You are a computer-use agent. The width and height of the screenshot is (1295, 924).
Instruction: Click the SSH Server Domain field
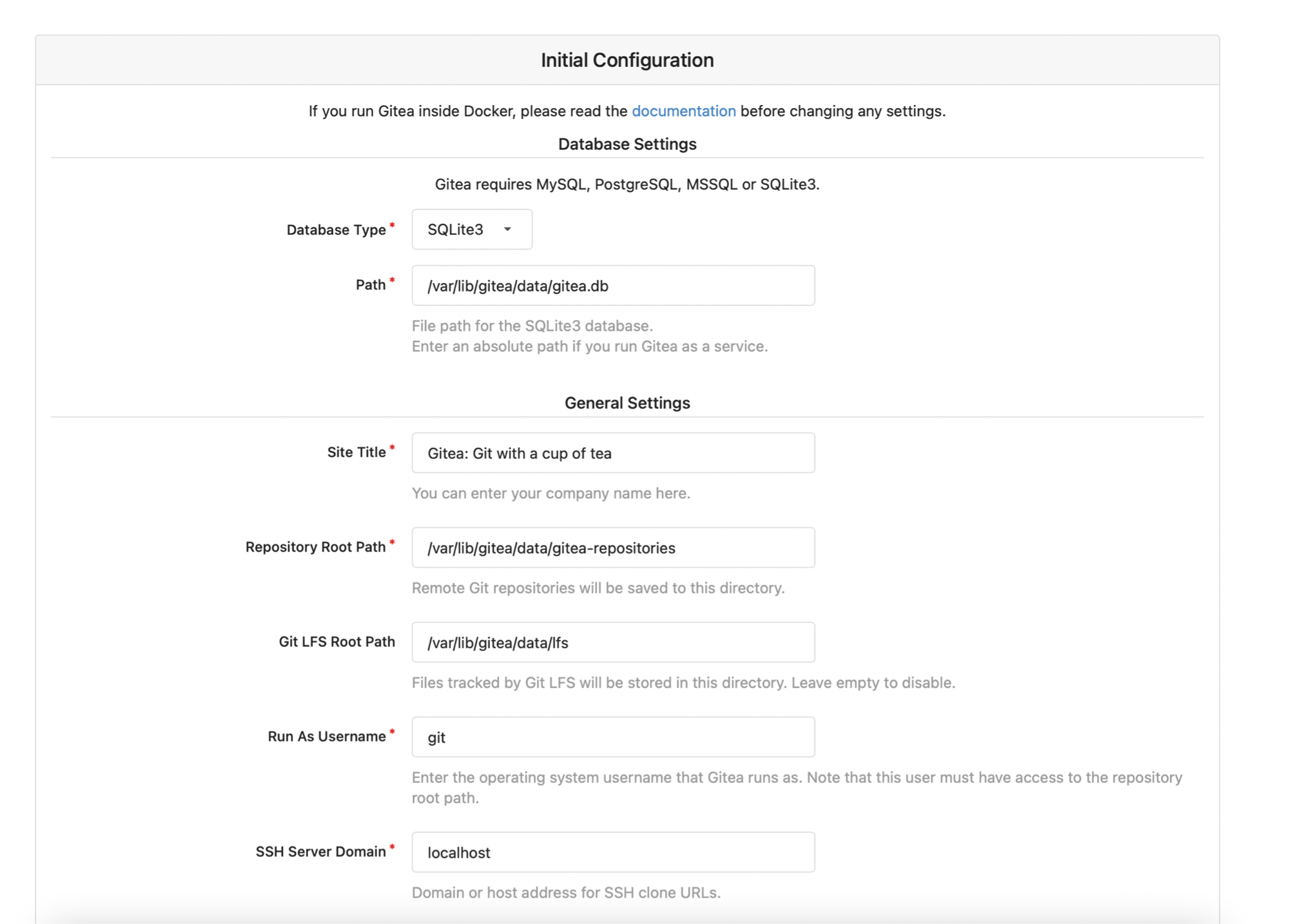[613, 852]
